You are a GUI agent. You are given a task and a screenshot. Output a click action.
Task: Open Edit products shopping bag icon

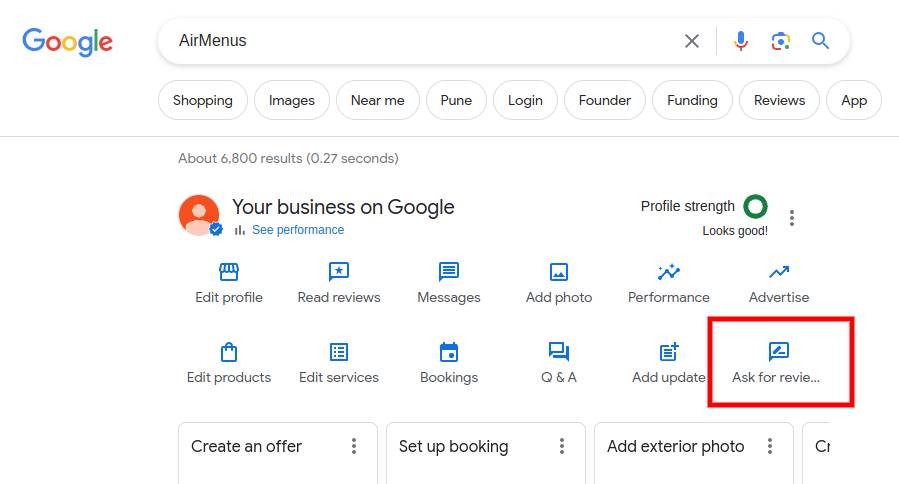click(x=229, y=352)
